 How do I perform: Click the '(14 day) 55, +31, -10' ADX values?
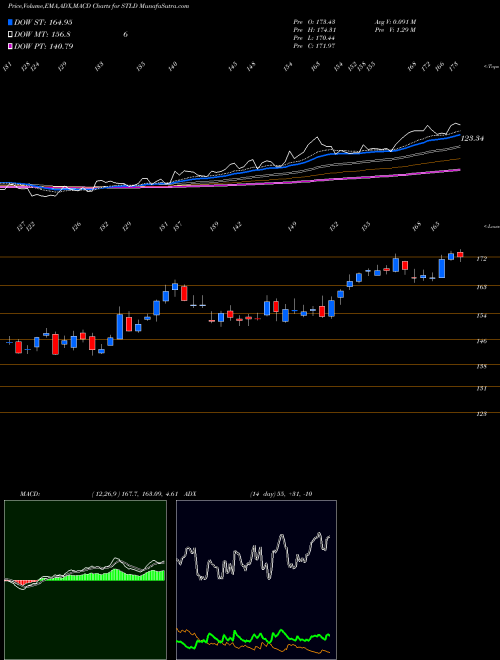[x=281, y=494]
